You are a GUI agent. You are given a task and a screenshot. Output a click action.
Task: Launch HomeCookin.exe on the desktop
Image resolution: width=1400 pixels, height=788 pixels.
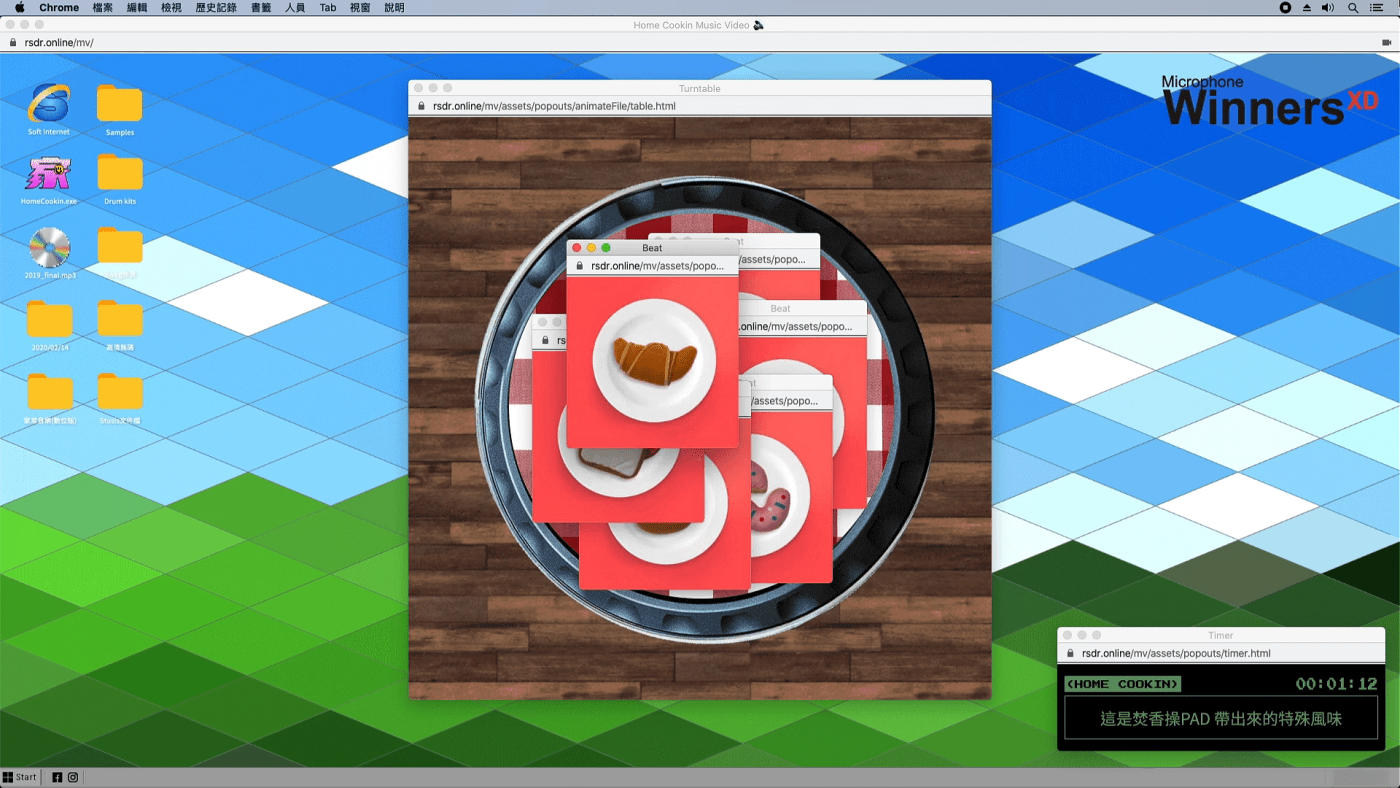(x=49, y=178)
